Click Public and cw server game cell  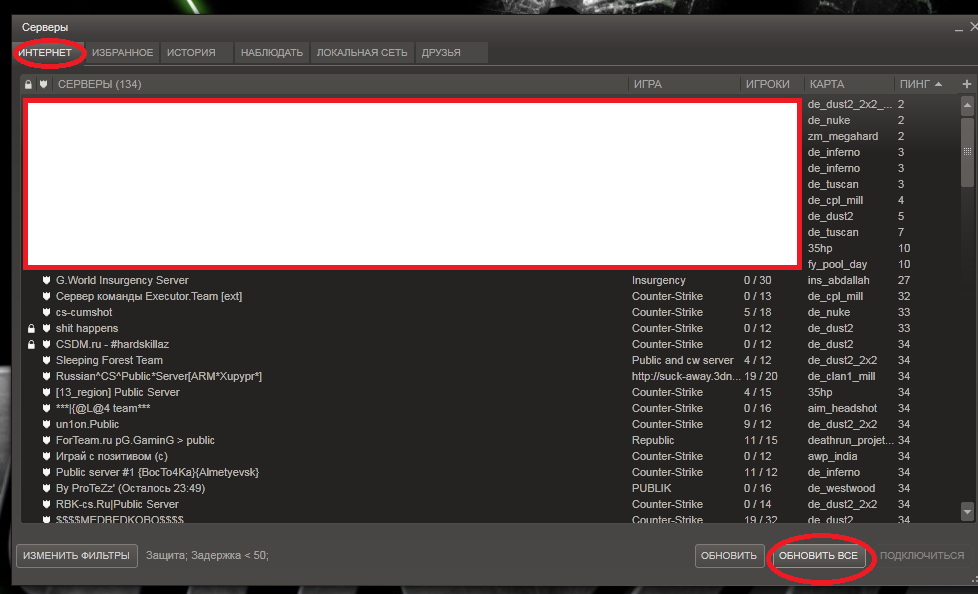pos(682,360)
